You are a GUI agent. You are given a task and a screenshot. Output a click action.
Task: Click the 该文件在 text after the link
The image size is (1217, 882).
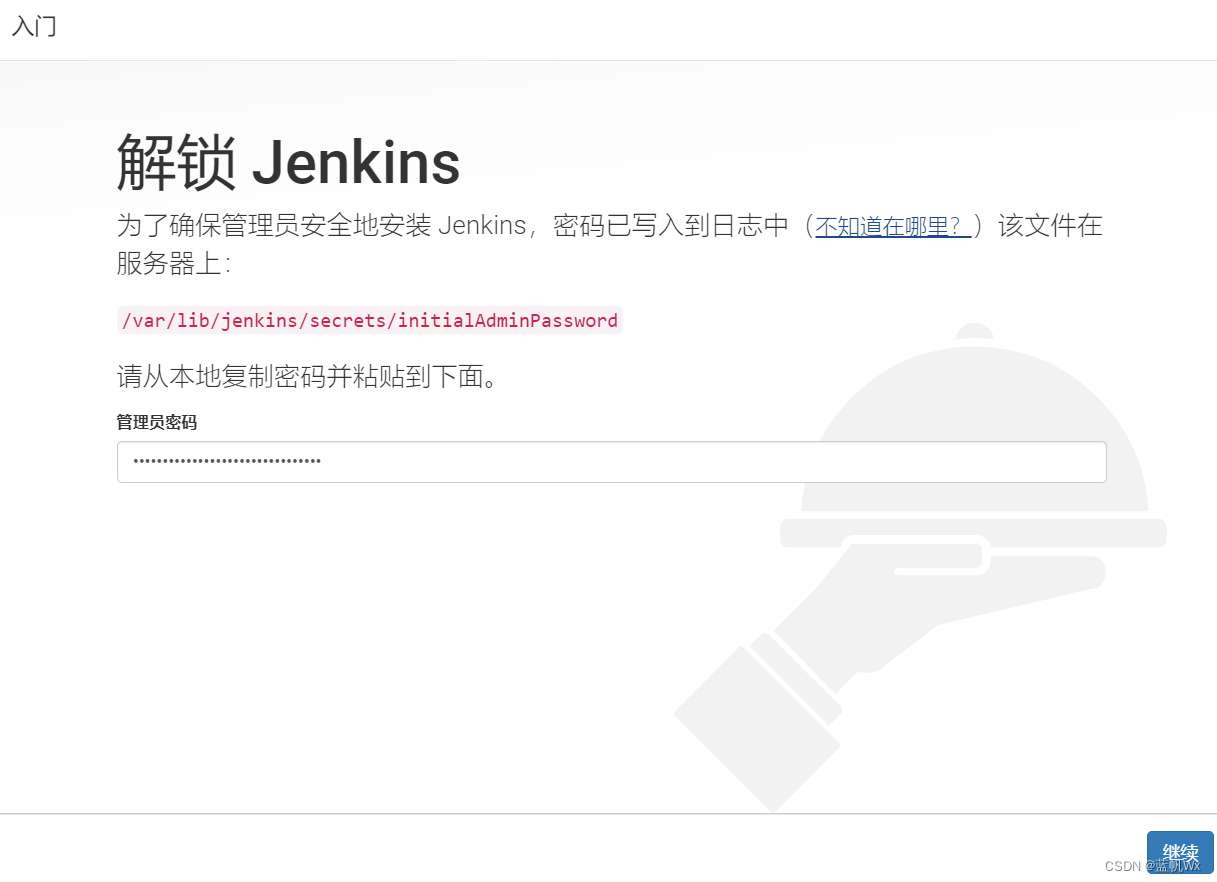coord(1051,226)
